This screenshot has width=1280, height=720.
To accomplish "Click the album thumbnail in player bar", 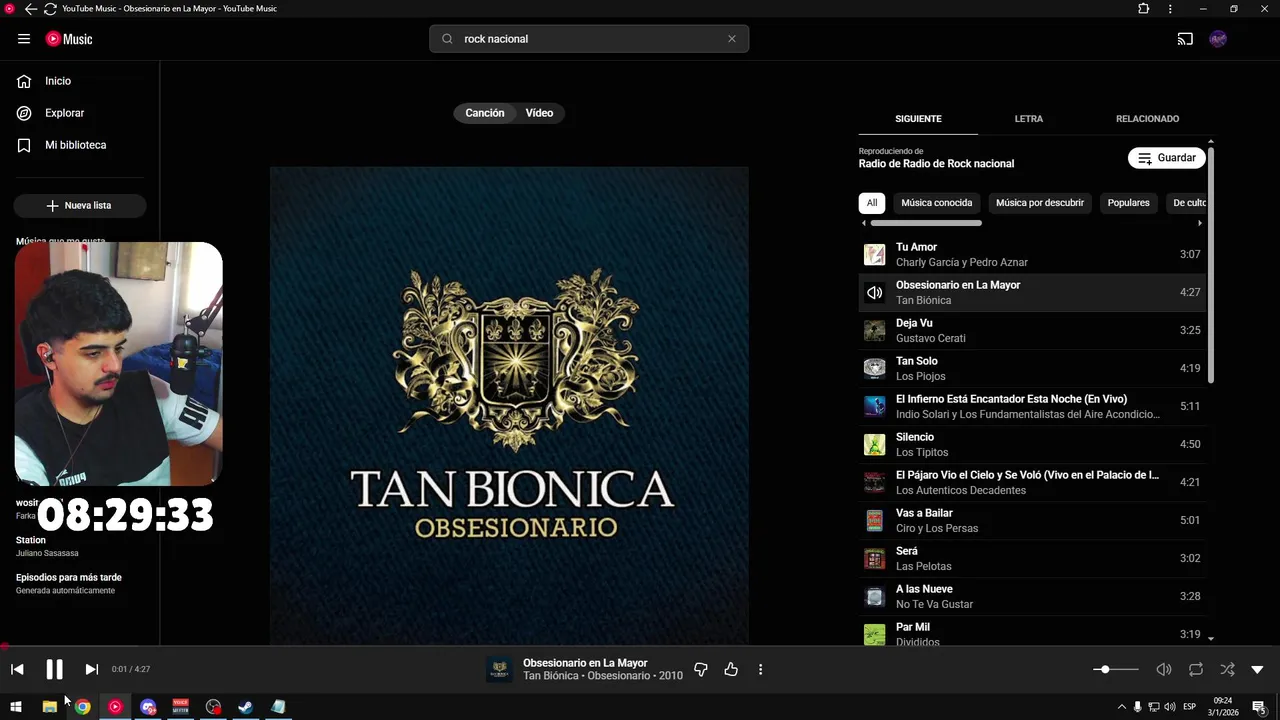I will (x=499, y=669).
